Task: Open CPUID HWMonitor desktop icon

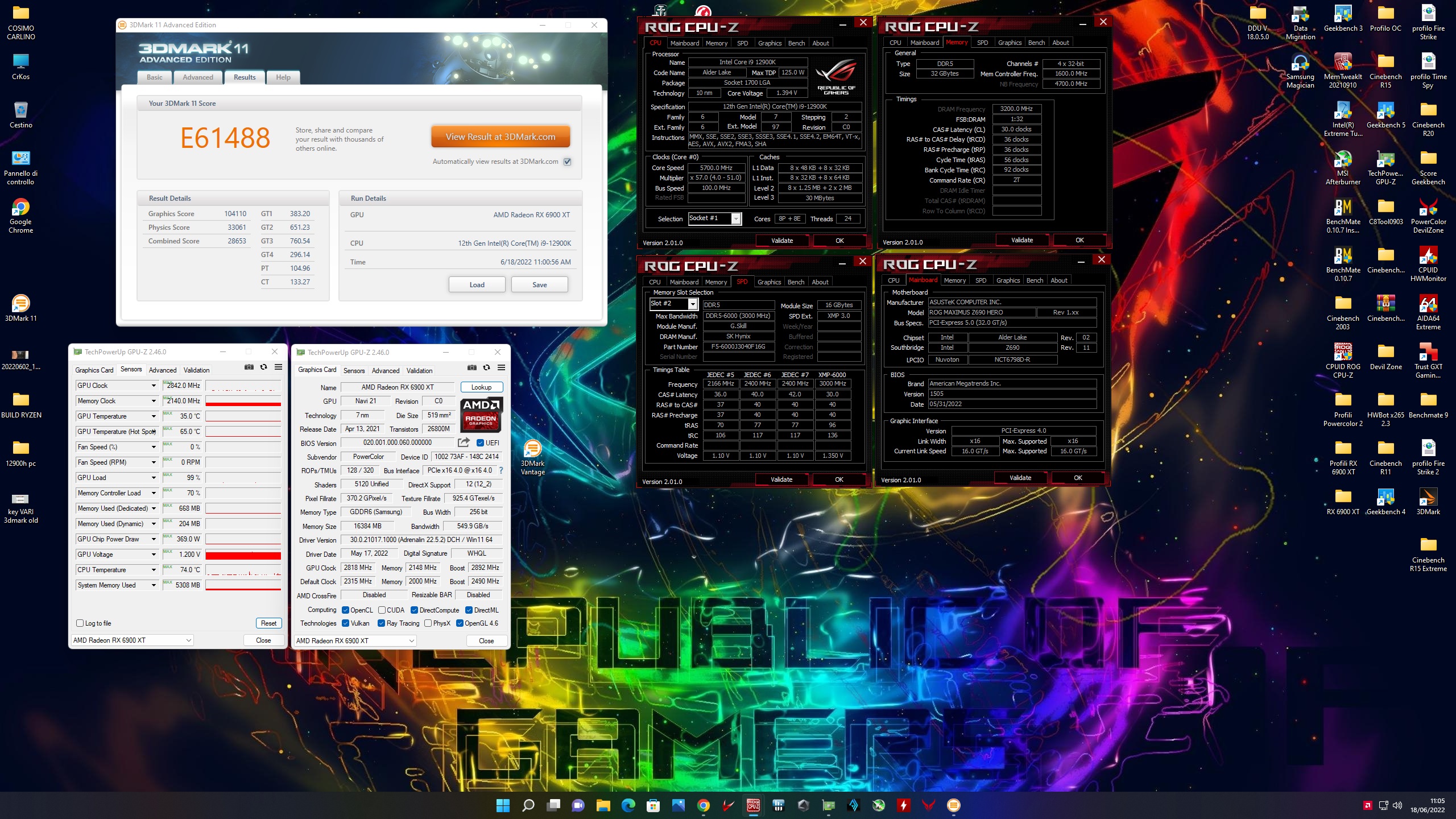Action: (1428, 264)
